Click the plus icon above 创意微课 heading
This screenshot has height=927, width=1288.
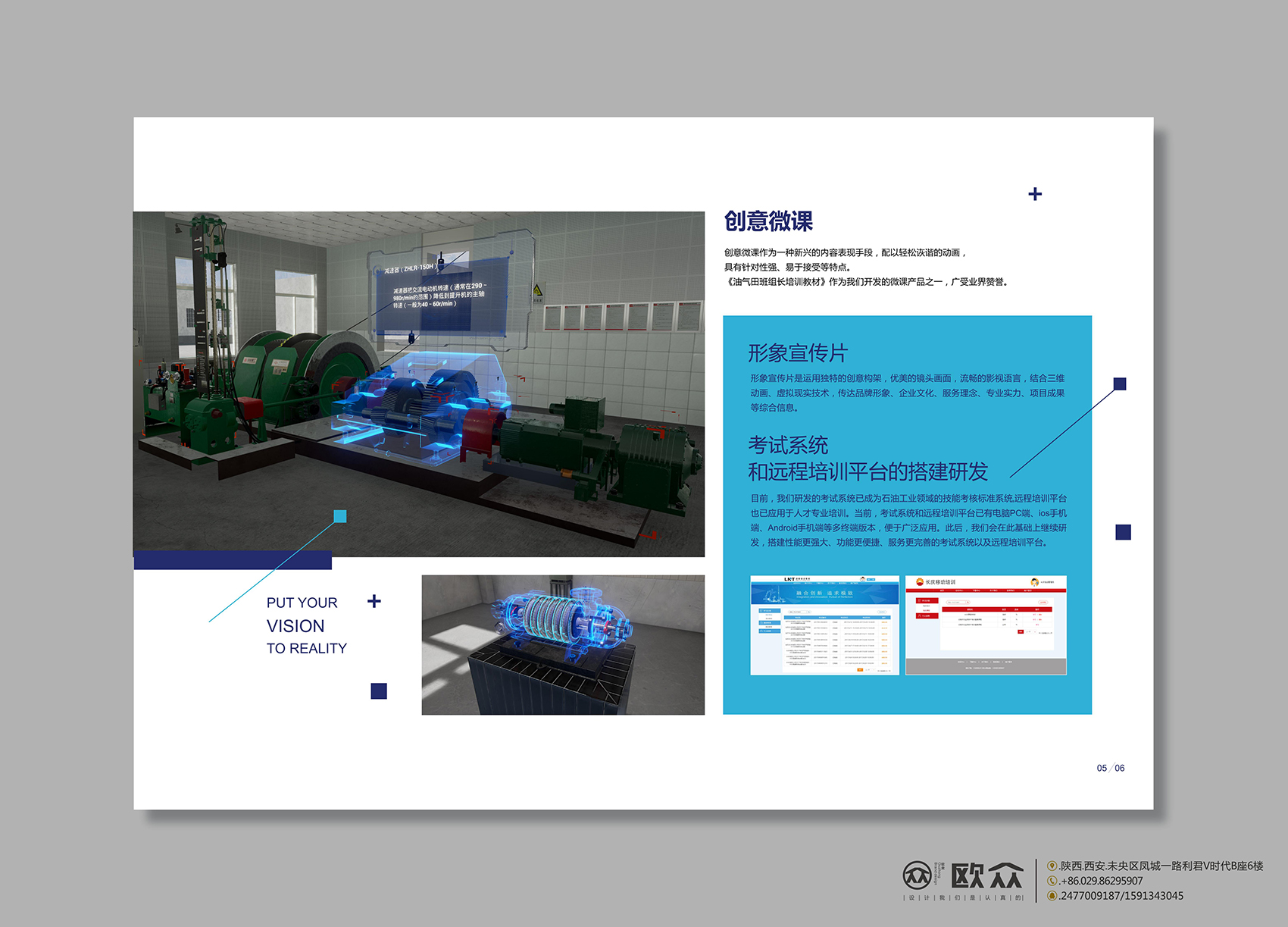[1035, 194]
